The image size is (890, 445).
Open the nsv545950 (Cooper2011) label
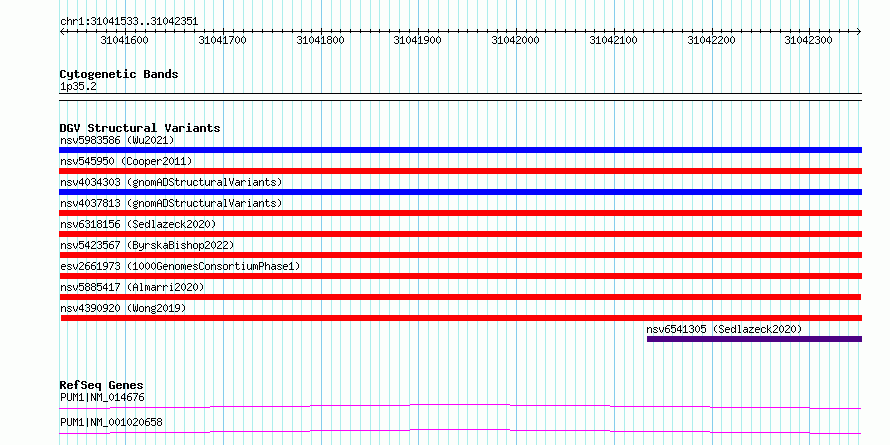[126, 161]
